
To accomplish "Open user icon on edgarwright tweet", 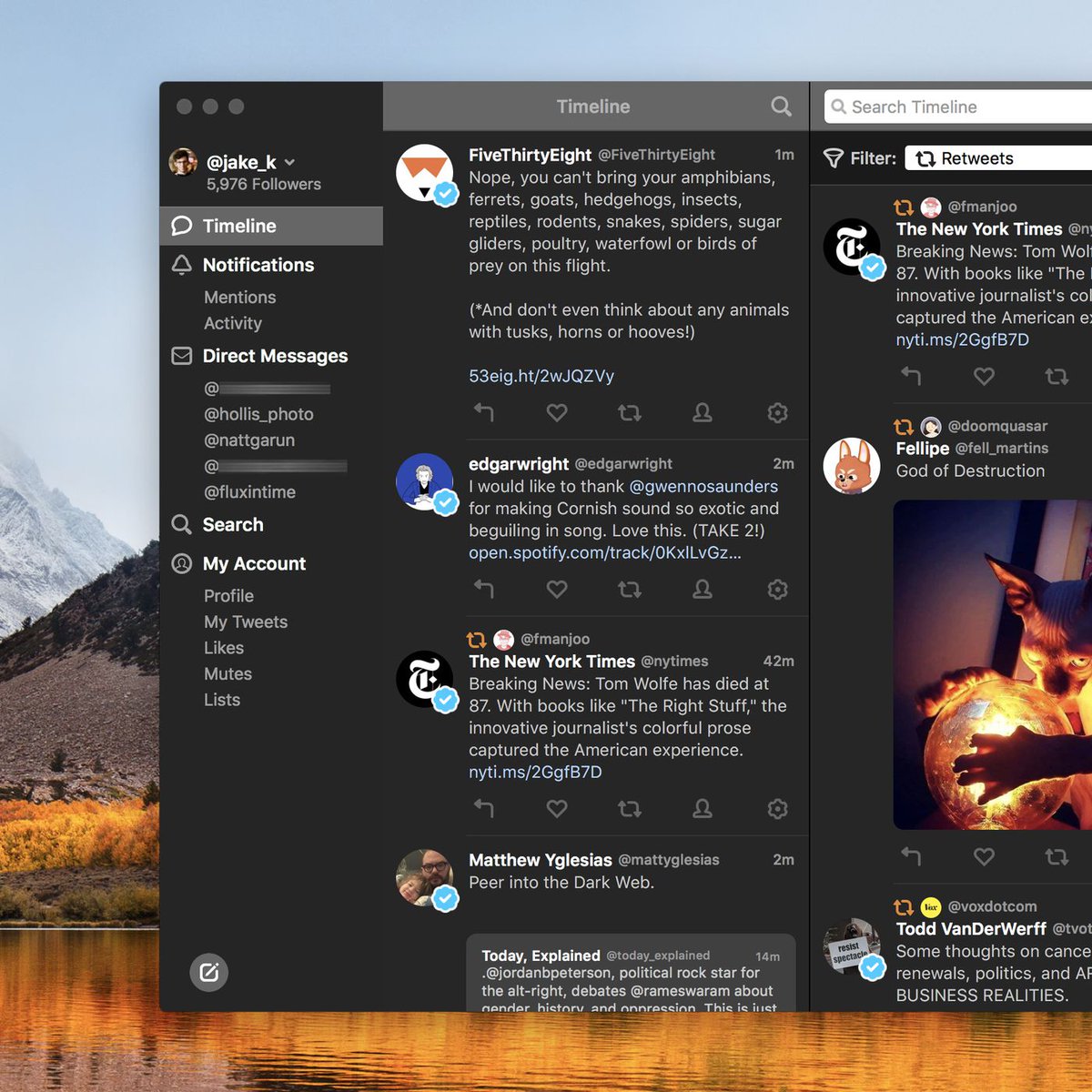I will [x=703, y=590].
